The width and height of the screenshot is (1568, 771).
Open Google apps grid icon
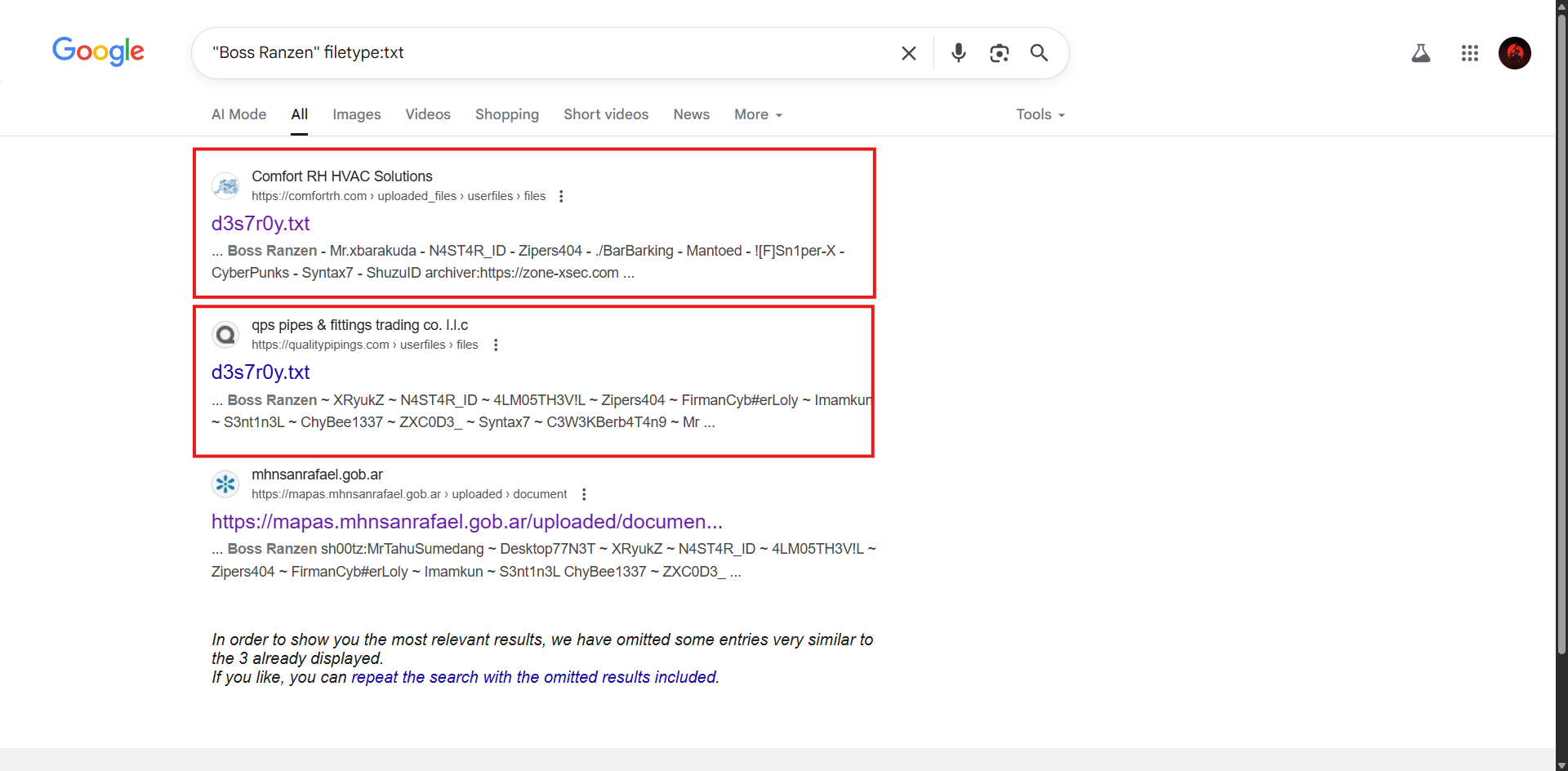click(x=1470, y=53)
